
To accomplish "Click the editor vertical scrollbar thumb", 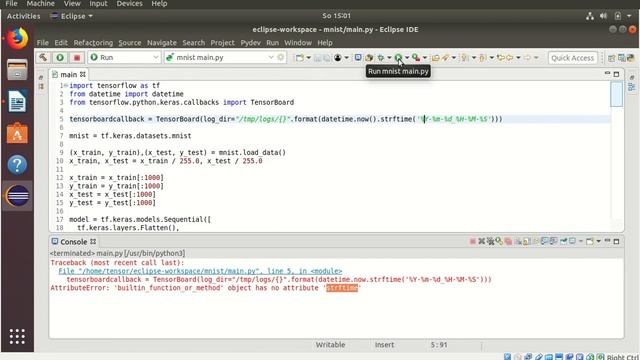I will [x=617, y=93].
